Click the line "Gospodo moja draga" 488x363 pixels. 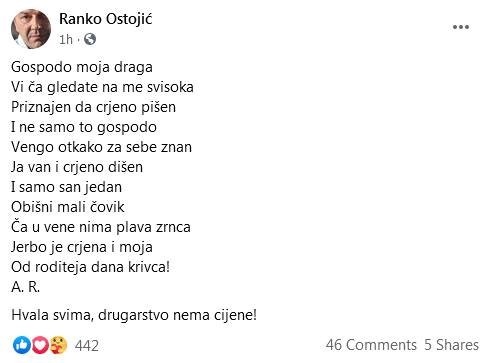tap(82, 67)
